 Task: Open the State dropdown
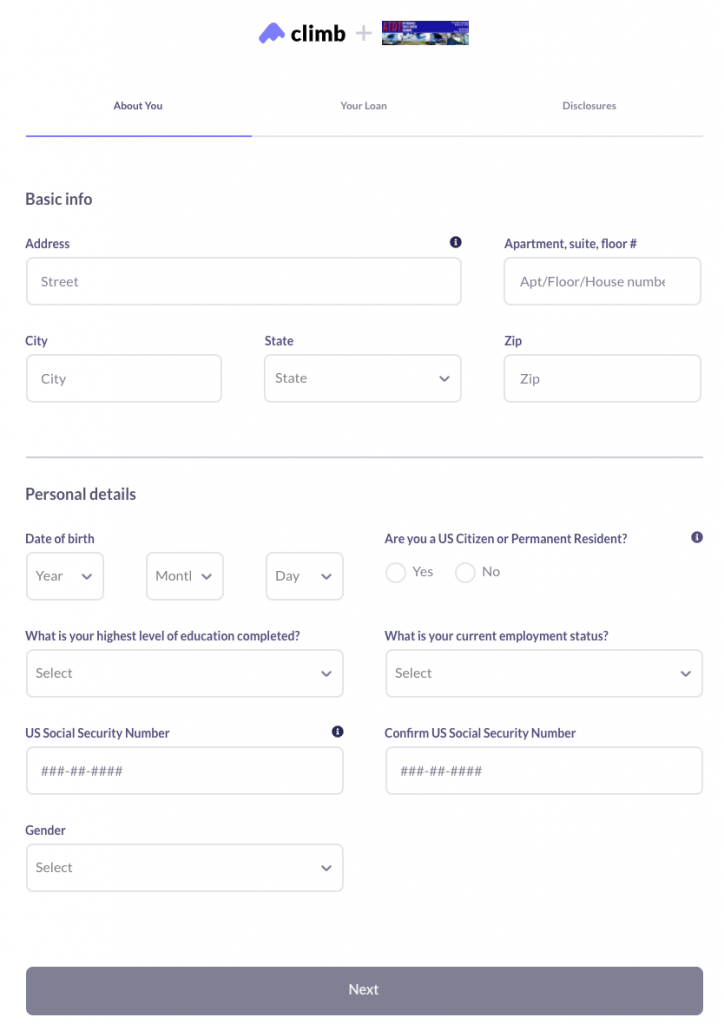pos(362,379)
